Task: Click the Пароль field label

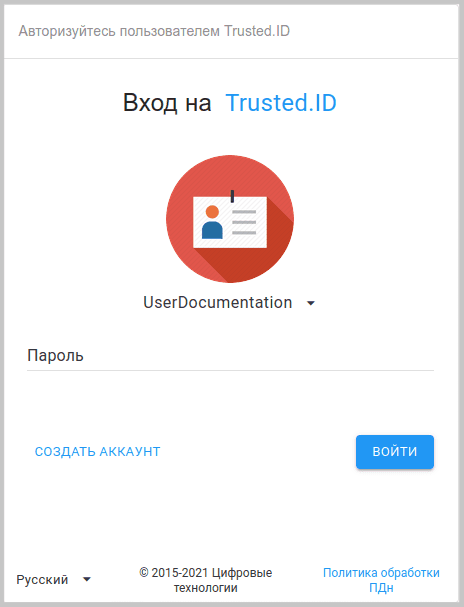Action: click(55, 355)
